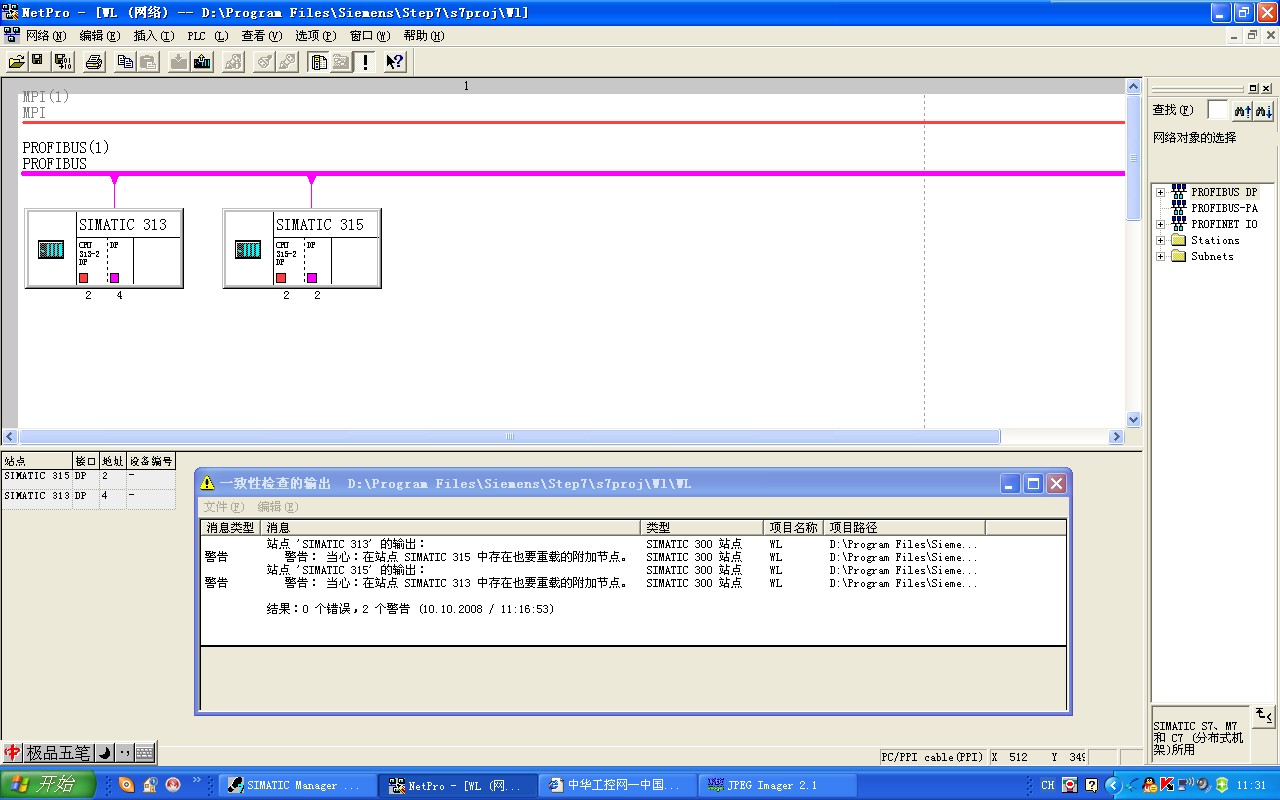Click the grayed Paste toolbar icon
Viewport: 1280px width, 800px height.
click(x=148, y=62)
